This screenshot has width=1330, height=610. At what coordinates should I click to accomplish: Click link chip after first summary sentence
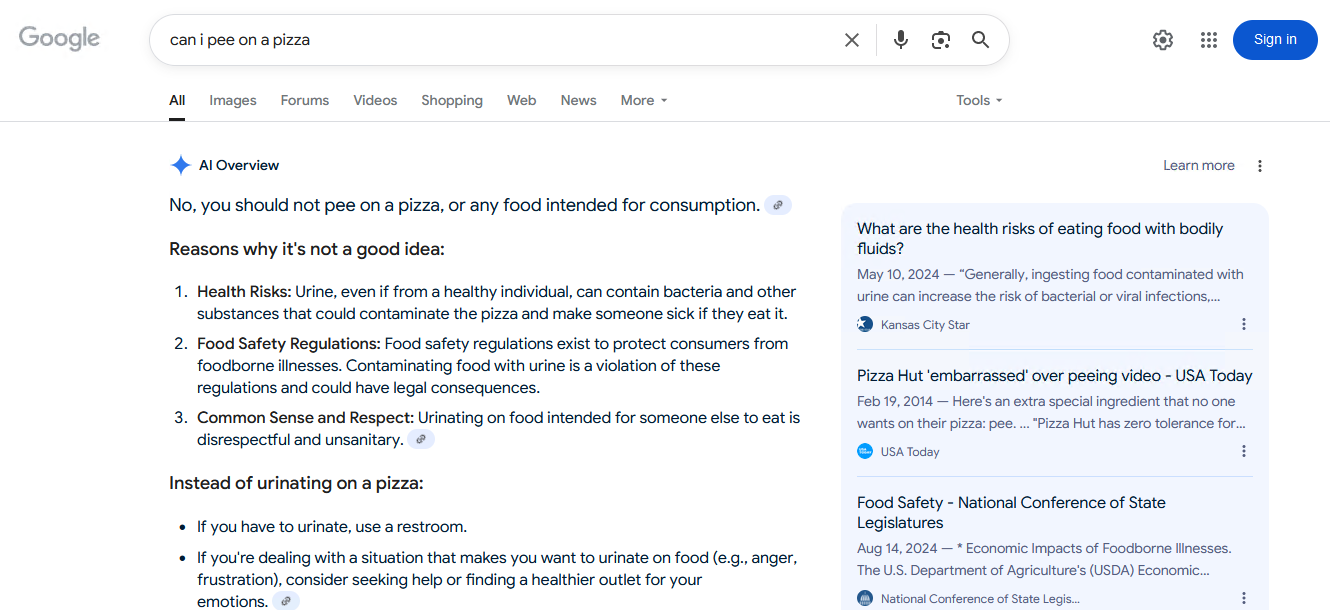(x=778, y=205)
